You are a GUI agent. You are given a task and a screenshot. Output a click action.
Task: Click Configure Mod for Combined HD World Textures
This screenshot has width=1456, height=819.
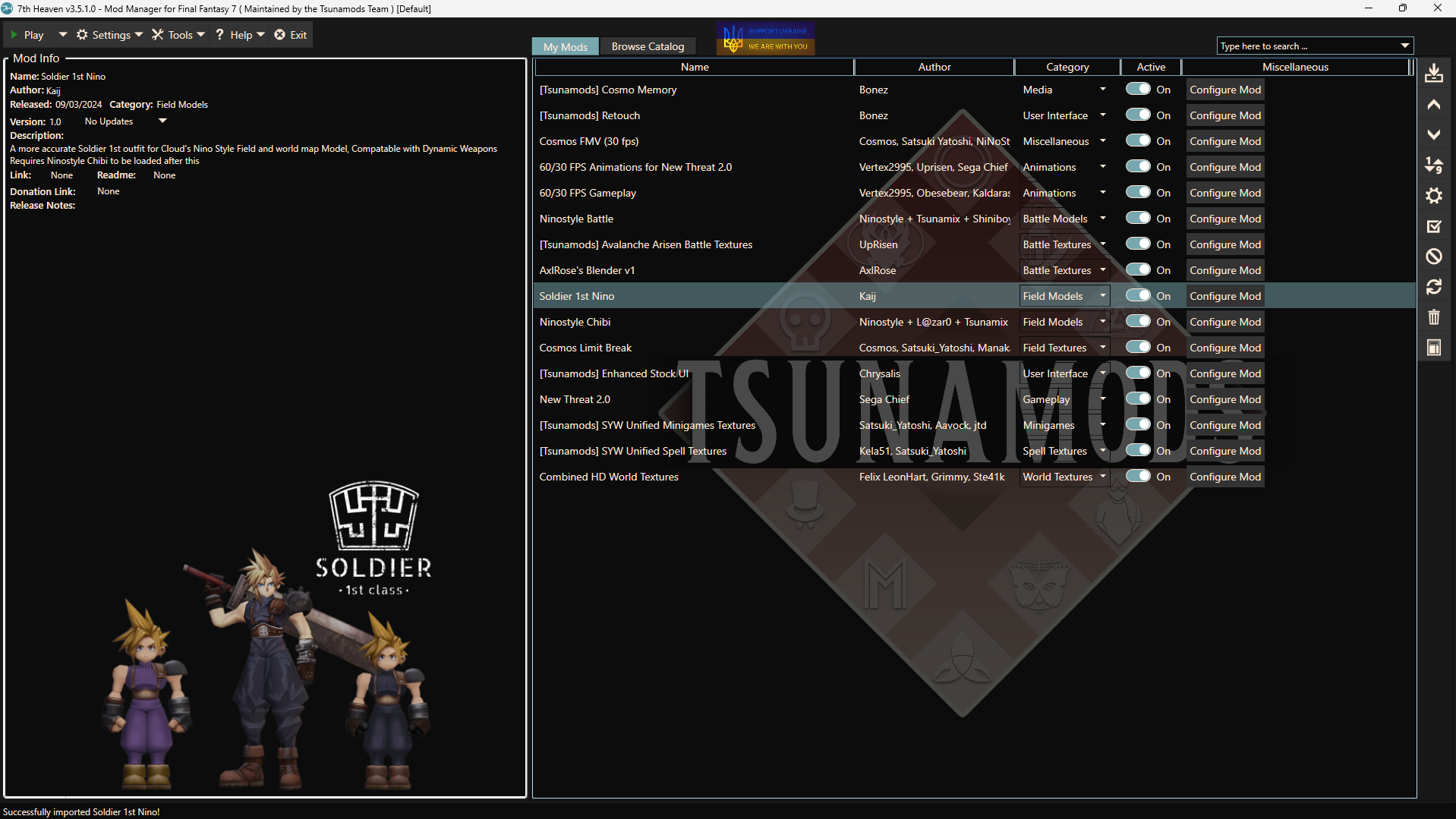[x=1224, y=477]
